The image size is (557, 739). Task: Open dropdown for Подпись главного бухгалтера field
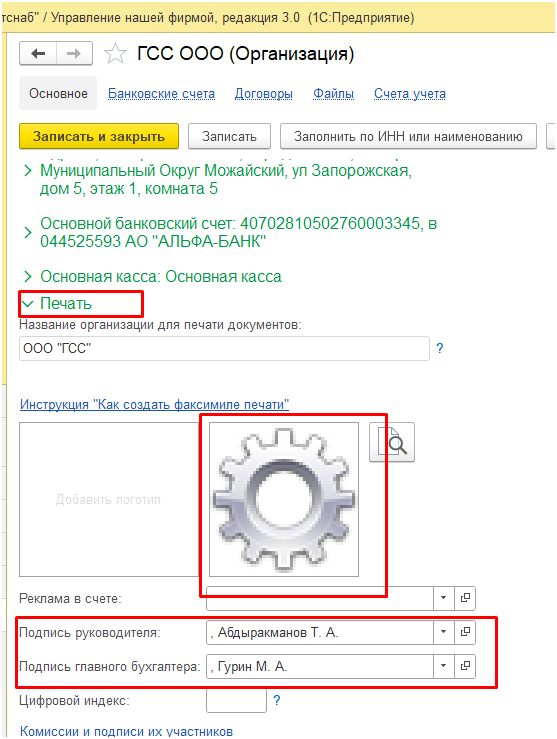click(443, 666)
